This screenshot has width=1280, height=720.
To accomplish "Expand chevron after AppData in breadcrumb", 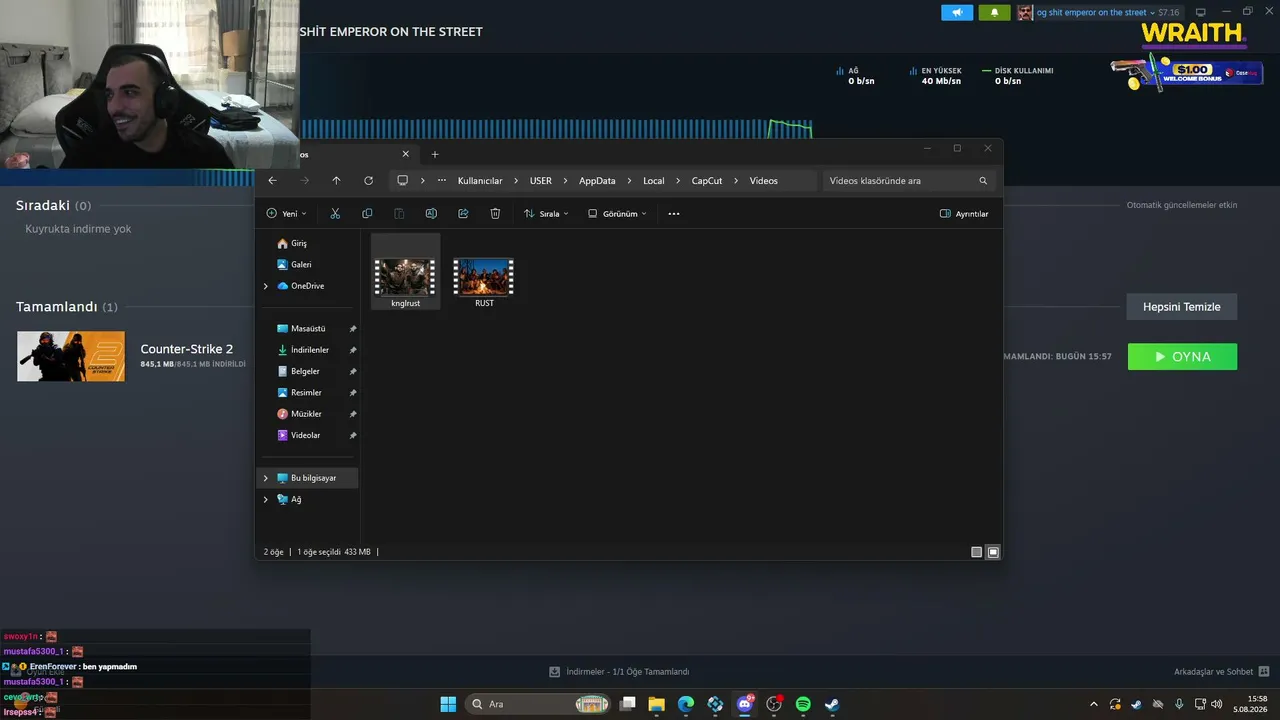I will pyautogui.click(x=629, y=181).
